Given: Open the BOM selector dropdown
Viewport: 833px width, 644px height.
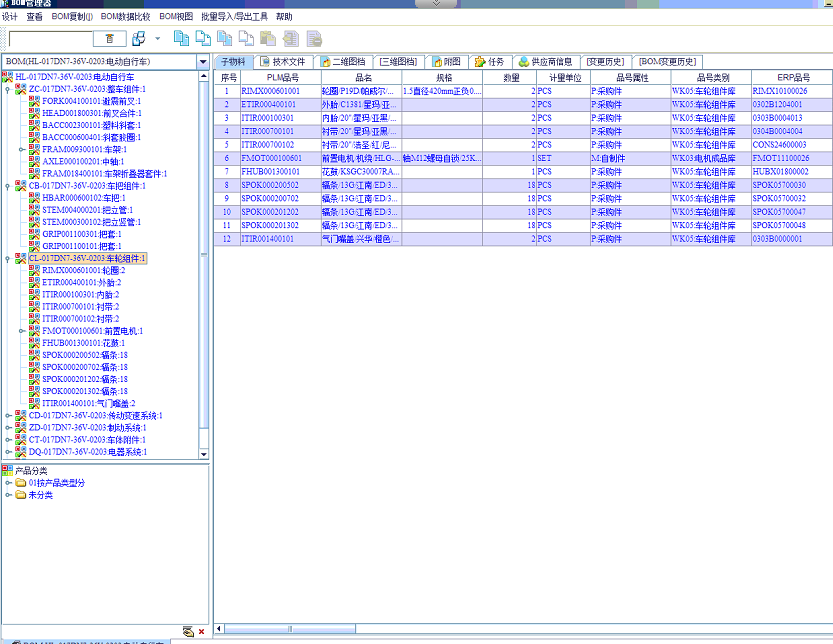Looking at the screenshot, I should 203,62.
